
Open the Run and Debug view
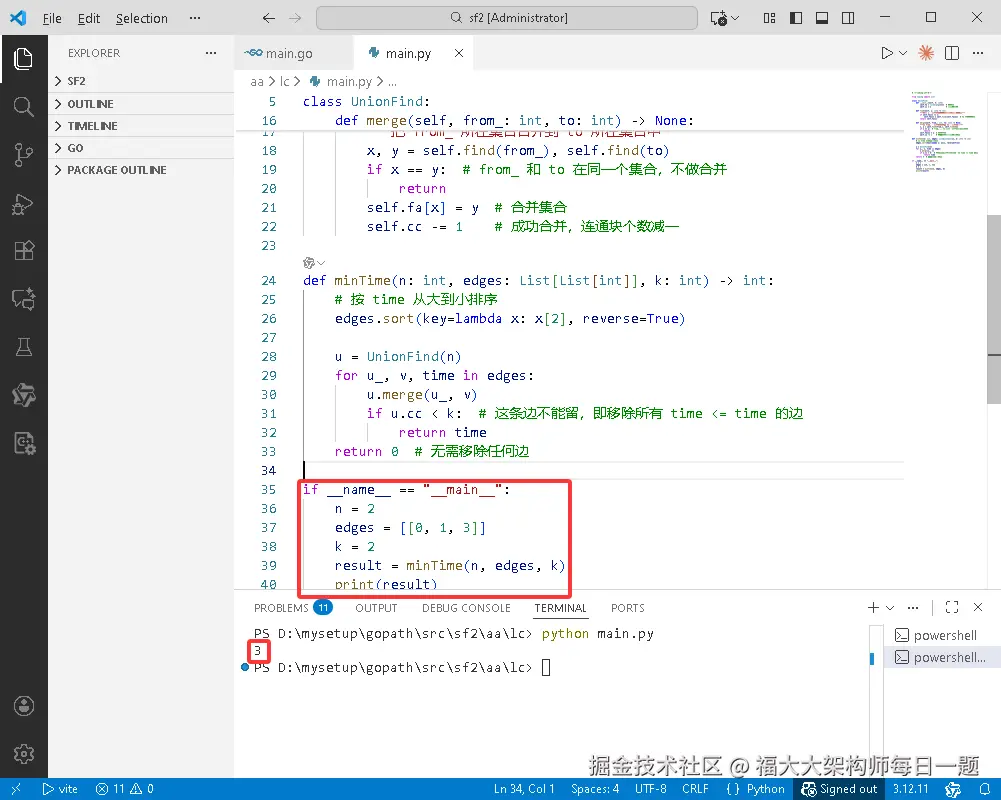(x=24, y=204)
